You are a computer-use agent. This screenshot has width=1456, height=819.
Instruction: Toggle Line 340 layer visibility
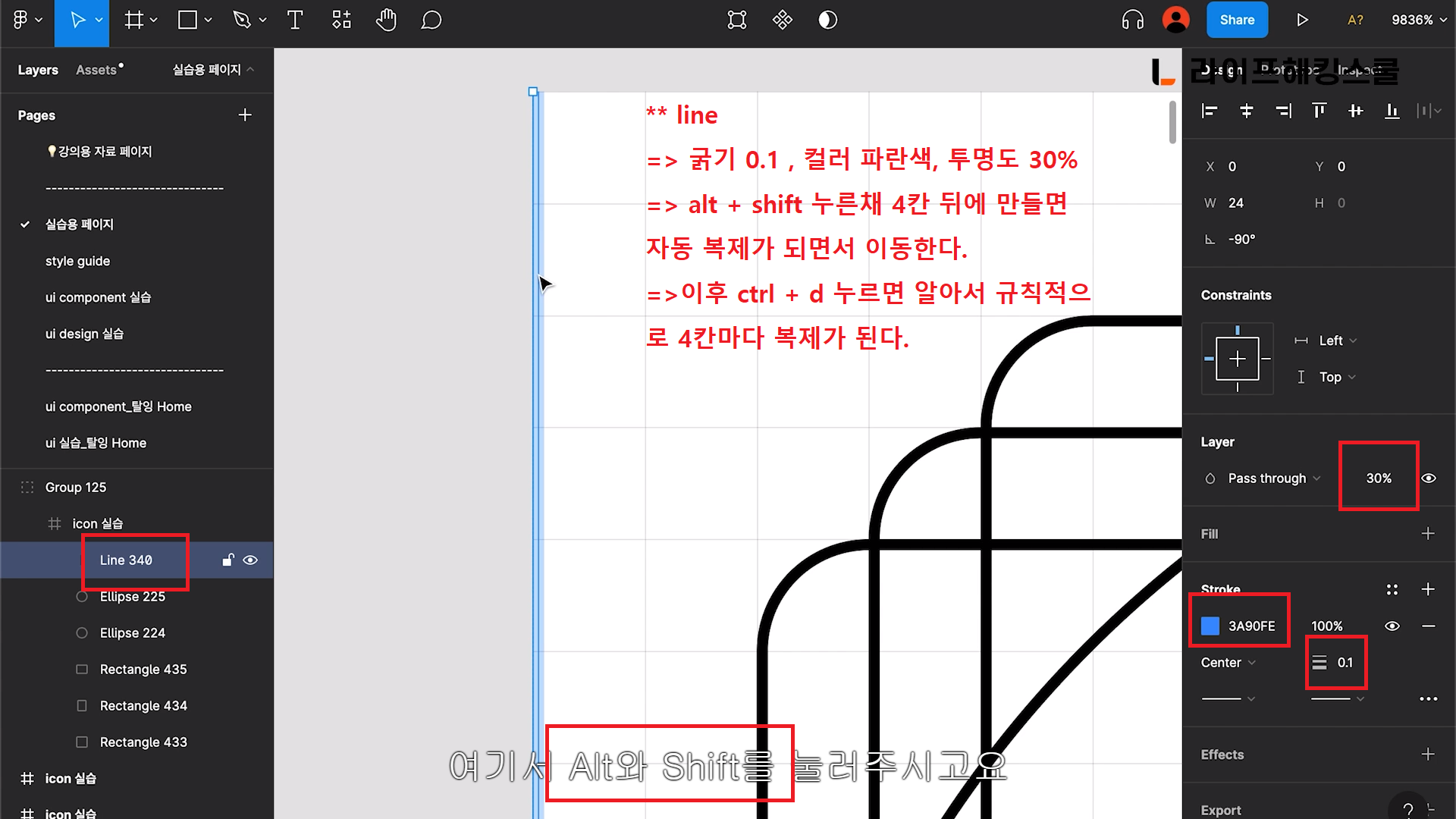click(250, 560)
